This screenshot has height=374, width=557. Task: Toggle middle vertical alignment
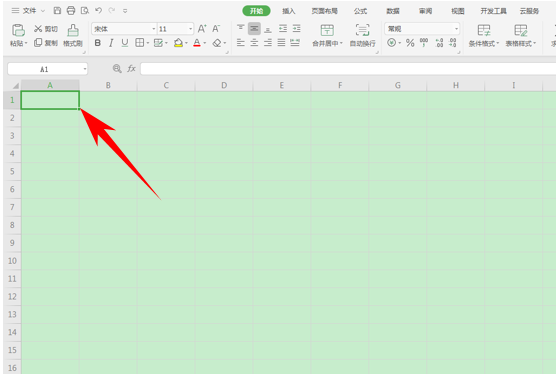click(254, 28)
